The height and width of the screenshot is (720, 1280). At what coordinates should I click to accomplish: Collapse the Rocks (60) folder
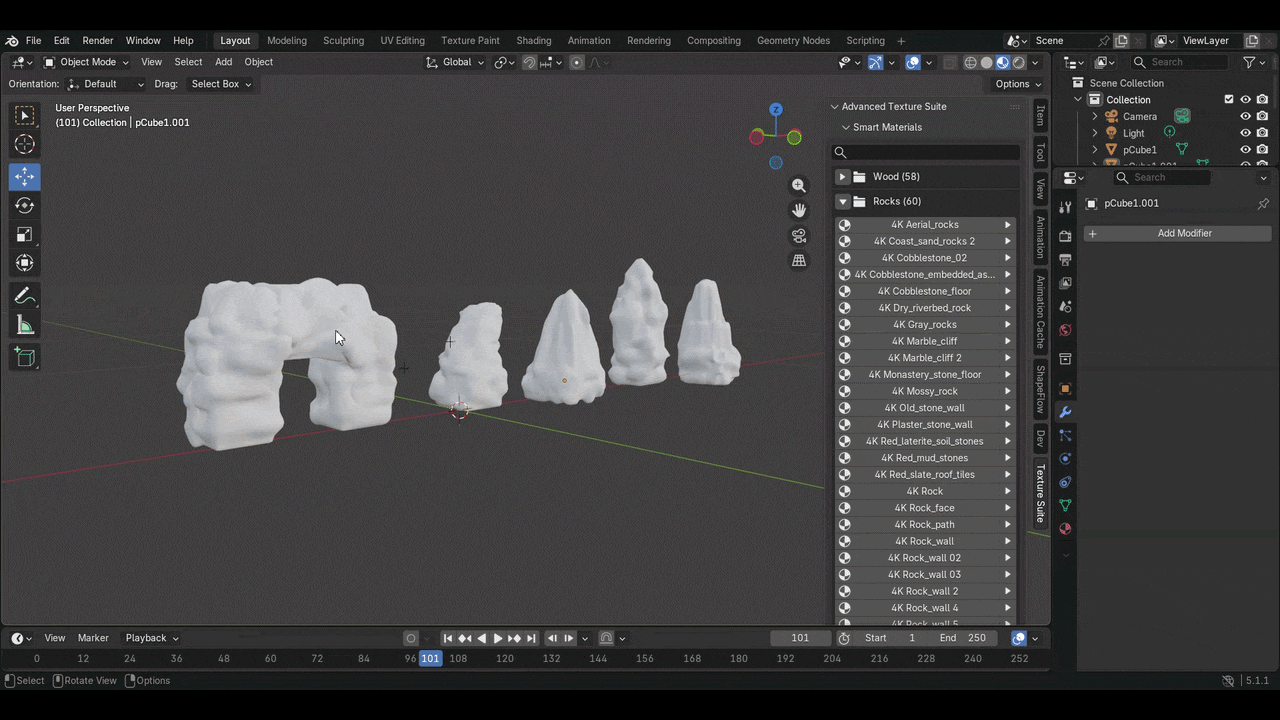coord(842,202)
